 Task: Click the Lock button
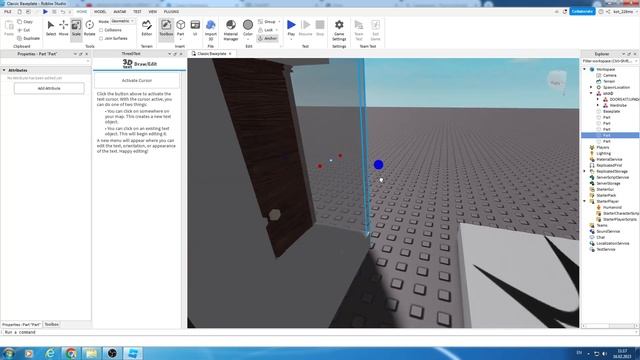click(x=266, y=30)
